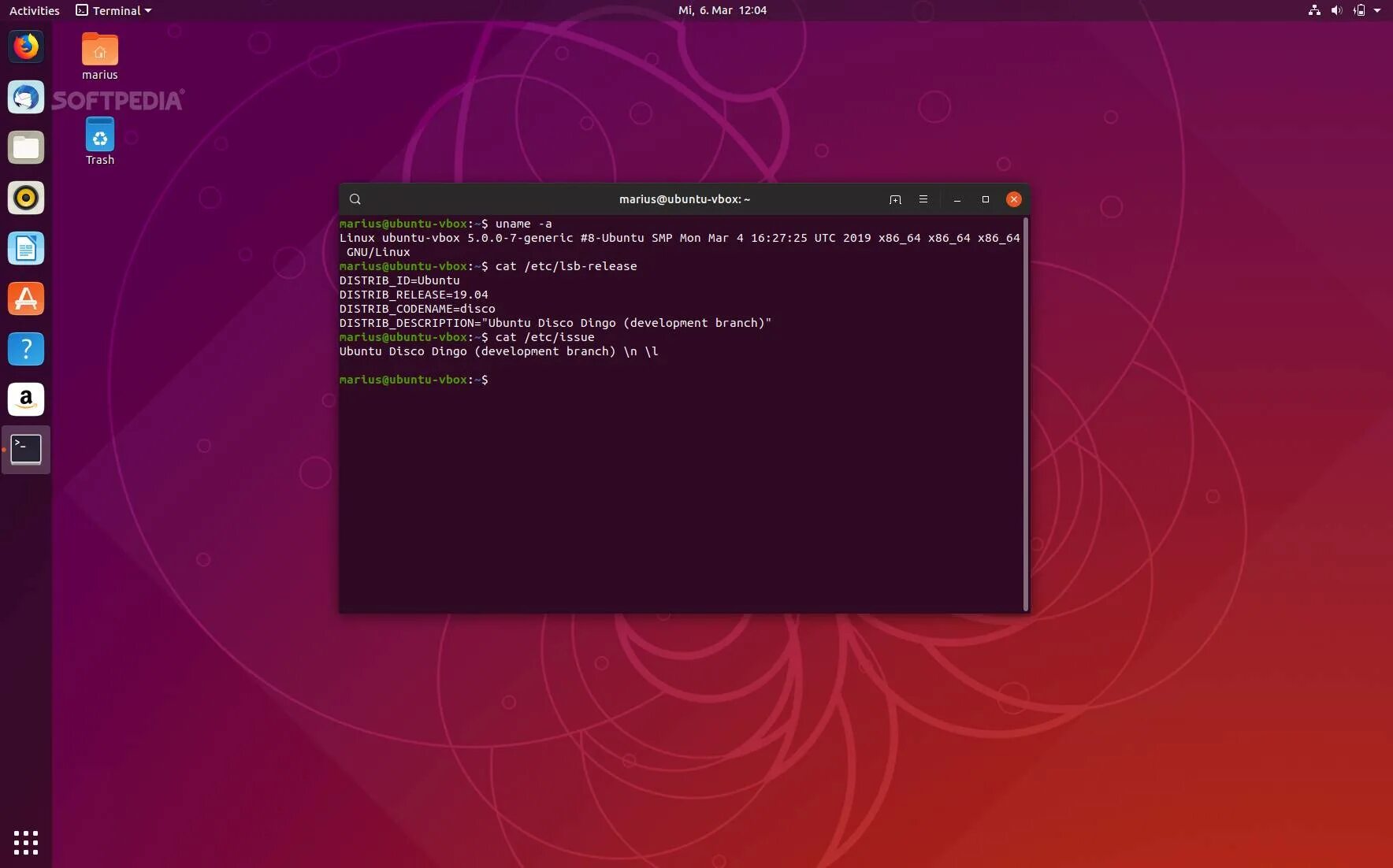Click the network status icon
The height and width of the screenshot is (868, 1393).
[1314, 10]
